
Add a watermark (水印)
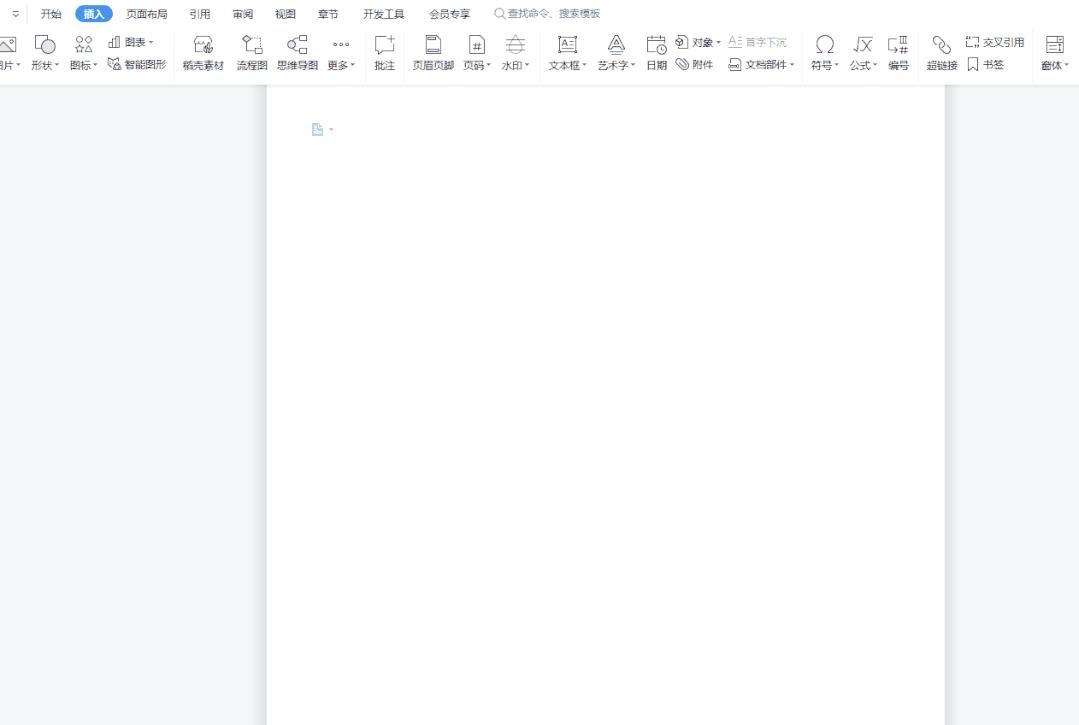[515, 53]
